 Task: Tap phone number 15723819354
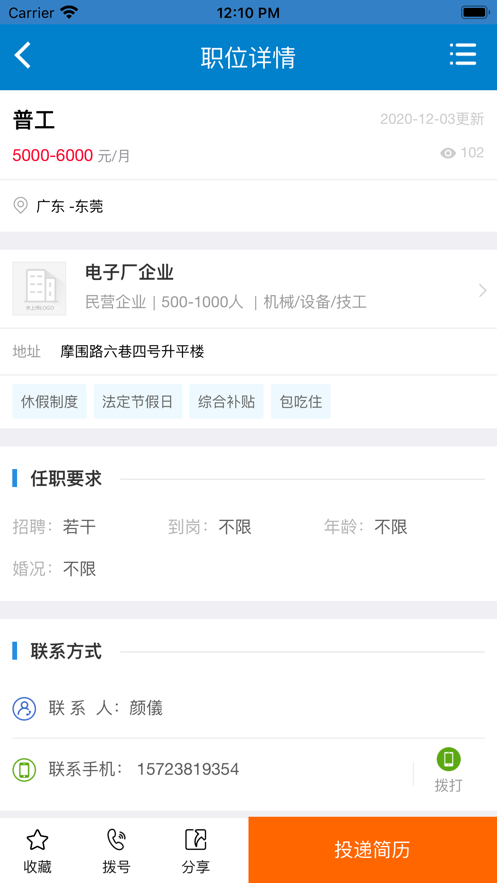pyautogui.click(x=188, y=769)
